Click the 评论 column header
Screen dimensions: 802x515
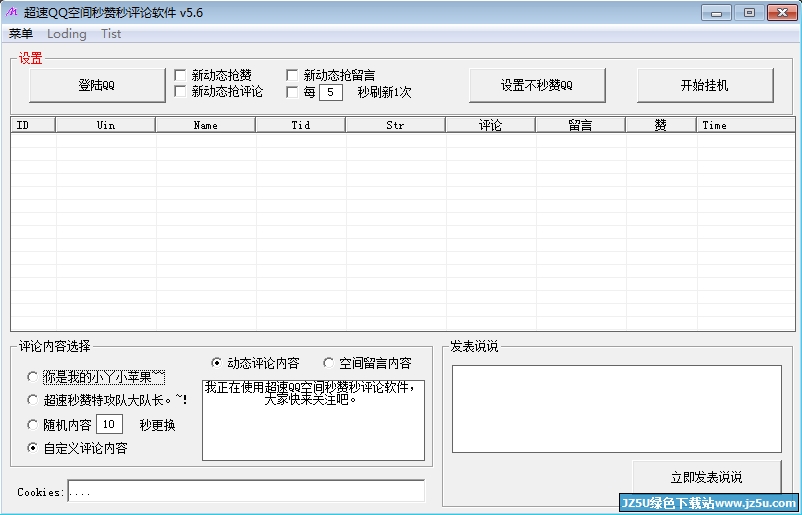[x=491, y=125]
